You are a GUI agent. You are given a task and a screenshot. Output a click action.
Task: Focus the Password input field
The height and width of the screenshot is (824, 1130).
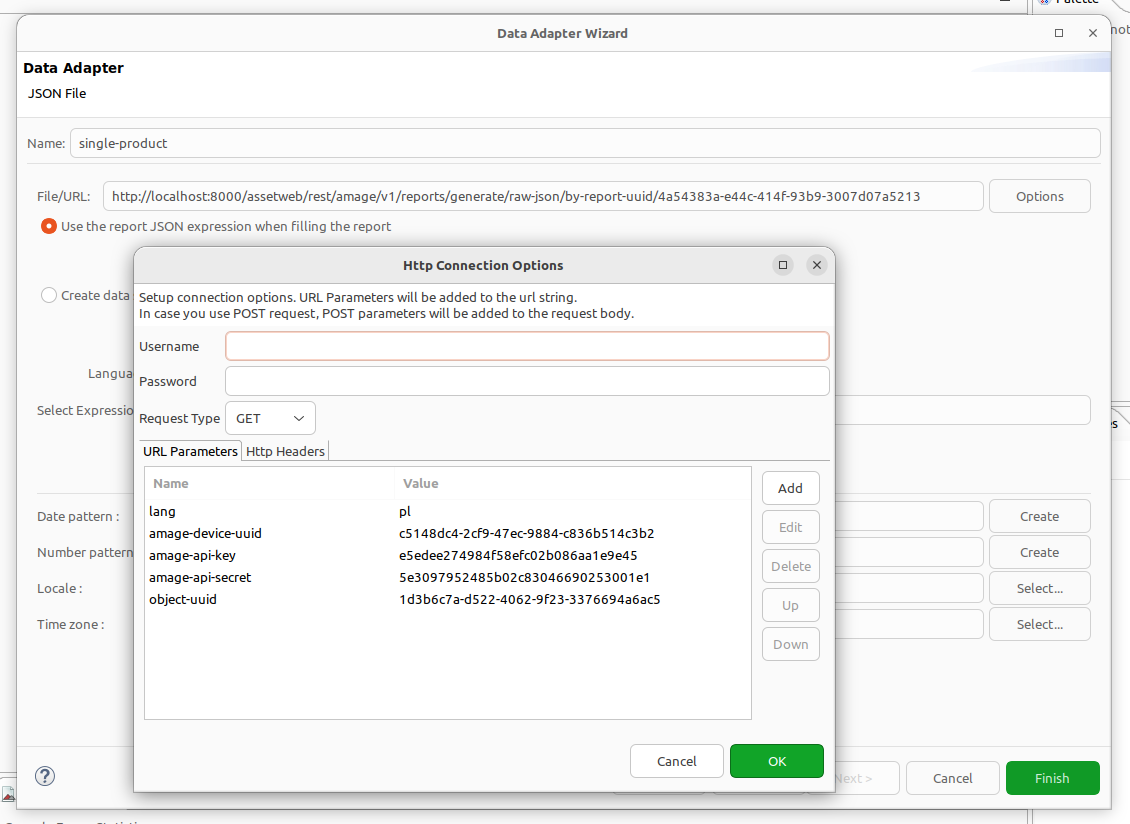pyautogui.click(x=527, y=381)
